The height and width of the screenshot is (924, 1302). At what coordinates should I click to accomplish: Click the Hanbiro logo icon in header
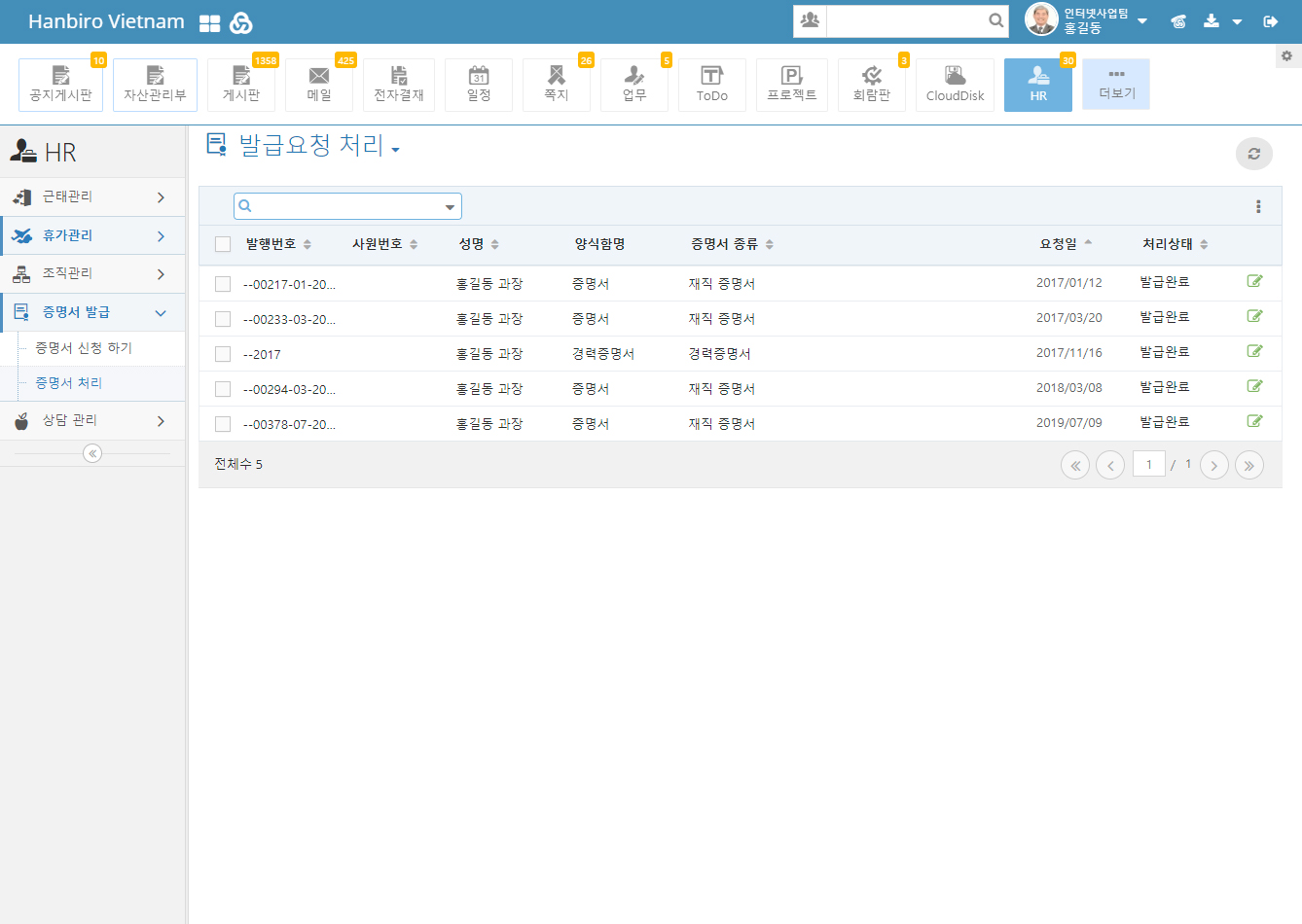click(x=241, y=23)
